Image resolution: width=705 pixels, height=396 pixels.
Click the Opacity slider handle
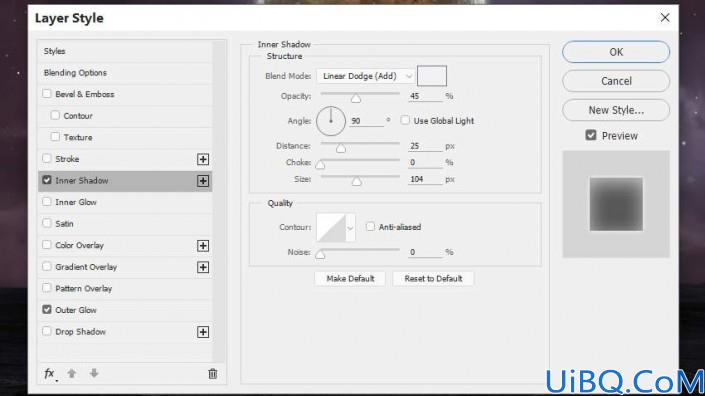pyautogui.click(x=356, y=98)
